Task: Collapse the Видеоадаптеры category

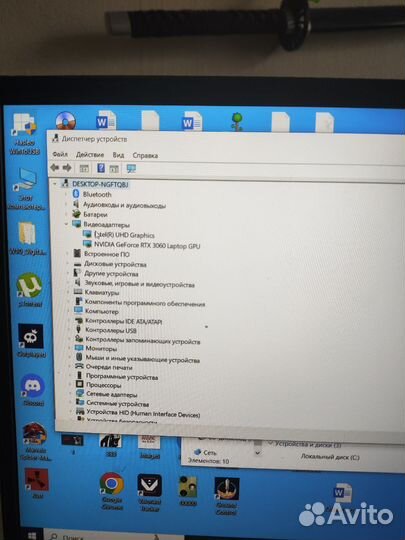Action: click(x=66, y=224)
